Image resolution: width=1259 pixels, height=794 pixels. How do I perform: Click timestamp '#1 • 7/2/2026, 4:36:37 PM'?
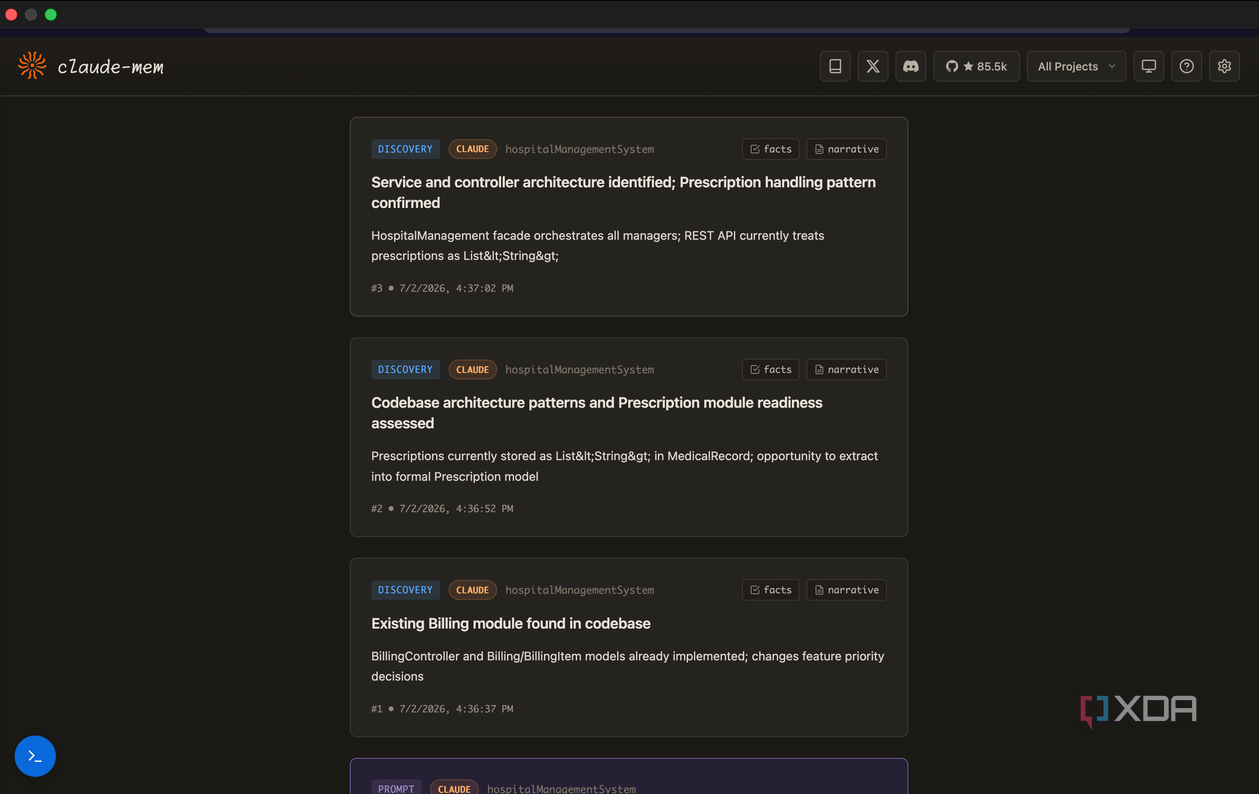coord(442,709)
